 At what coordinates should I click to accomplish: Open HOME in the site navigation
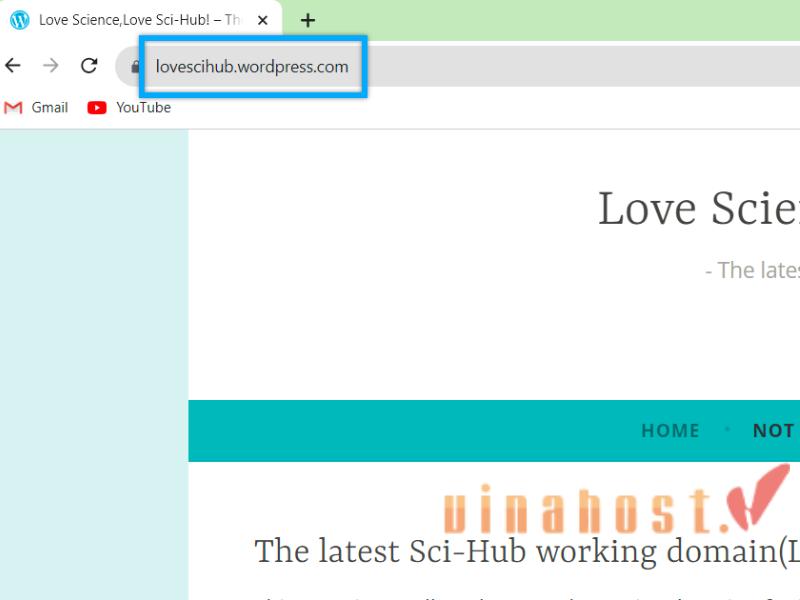tap(670, 431)
